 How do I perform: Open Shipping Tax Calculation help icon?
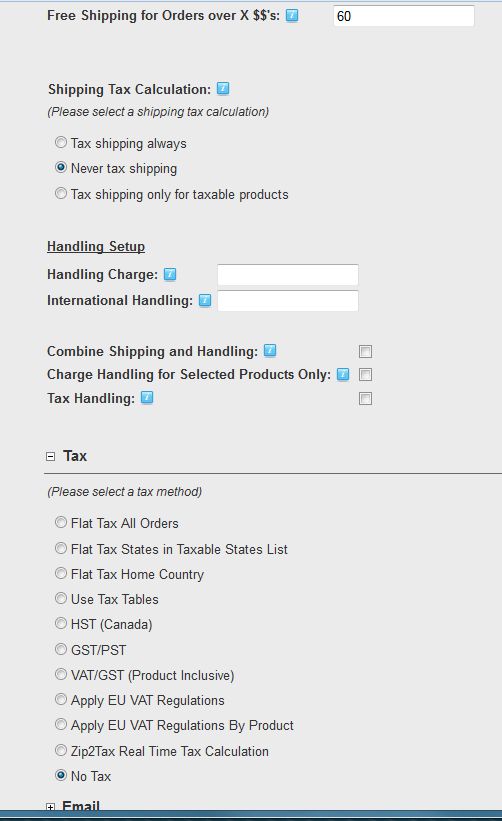(223, 88)
